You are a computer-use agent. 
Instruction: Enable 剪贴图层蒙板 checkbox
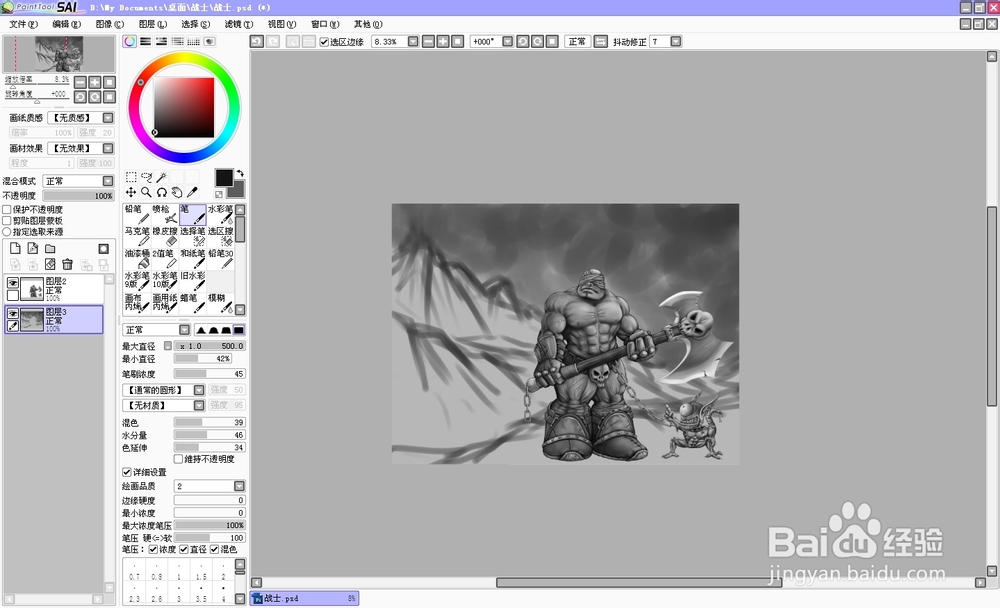coord(7,220)
